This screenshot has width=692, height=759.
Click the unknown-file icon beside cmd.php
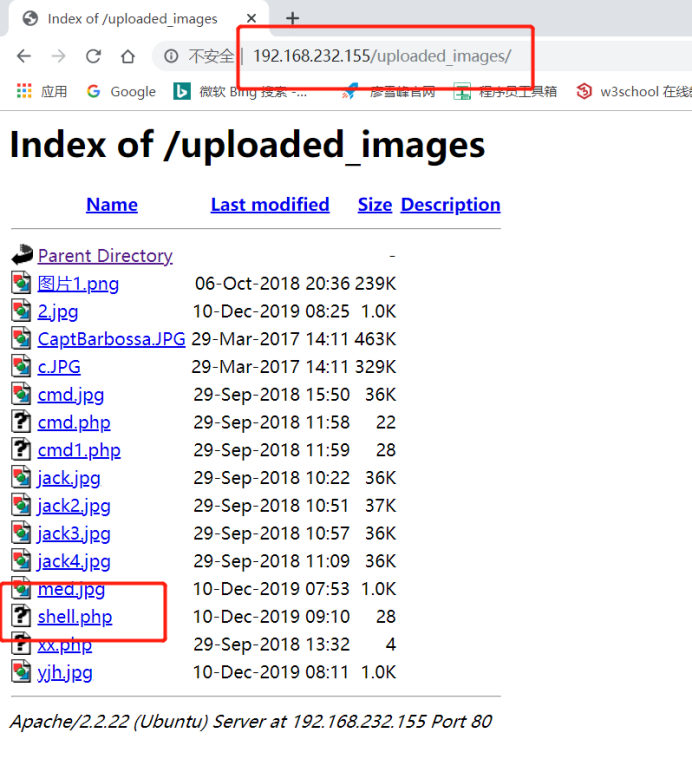tap(21, 422)
